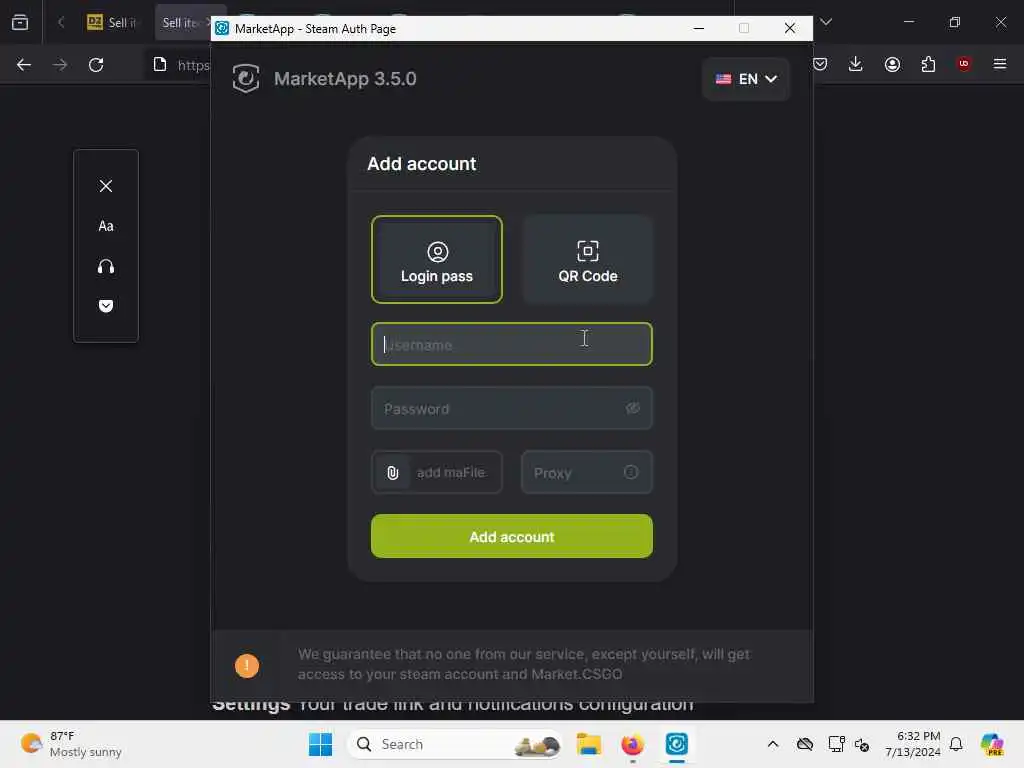Click the orange warning exclamation icon
1024x768 pixels.
tap(247, 665)
